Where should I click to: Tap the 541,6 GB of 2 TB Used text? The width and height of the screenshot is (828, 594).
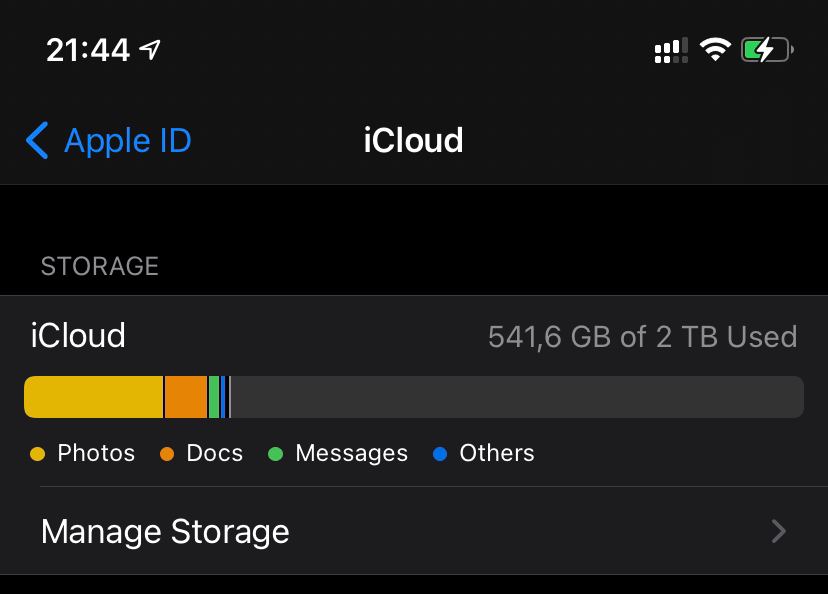tap(642, 337)
